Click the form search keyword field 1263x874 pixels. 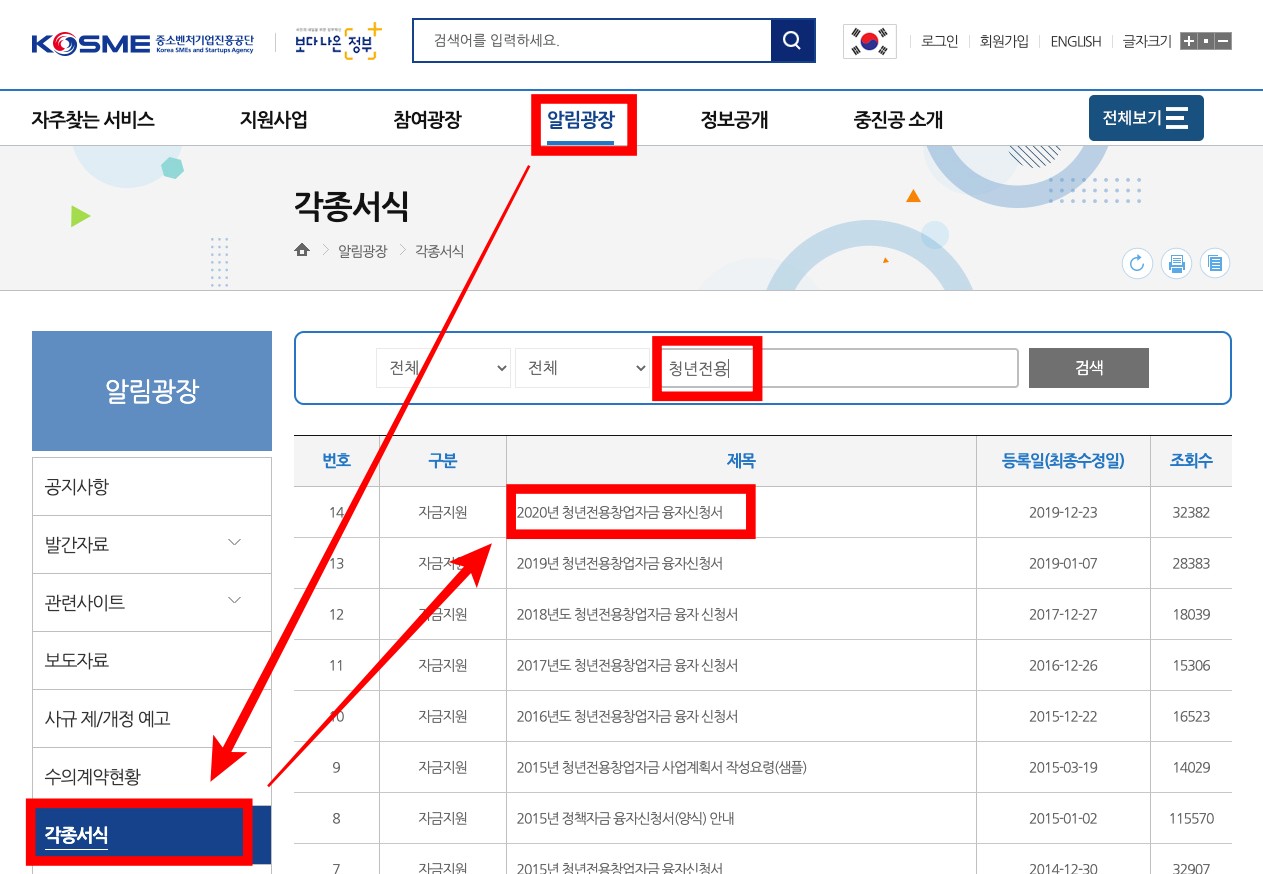tap(838, 368)
